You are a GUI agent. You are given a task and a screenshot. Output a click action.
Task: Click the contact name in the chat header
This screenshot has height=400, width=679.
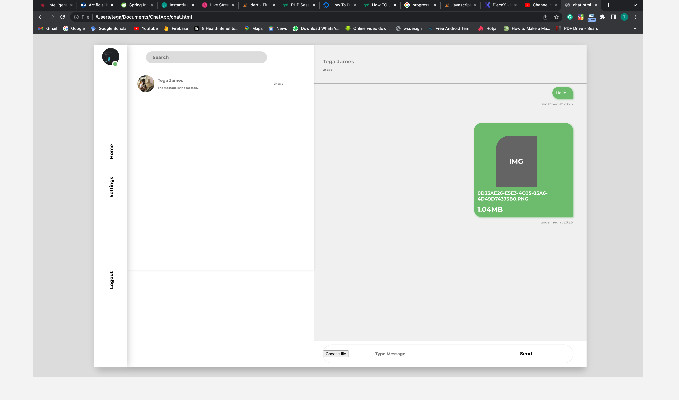point(339,61)
